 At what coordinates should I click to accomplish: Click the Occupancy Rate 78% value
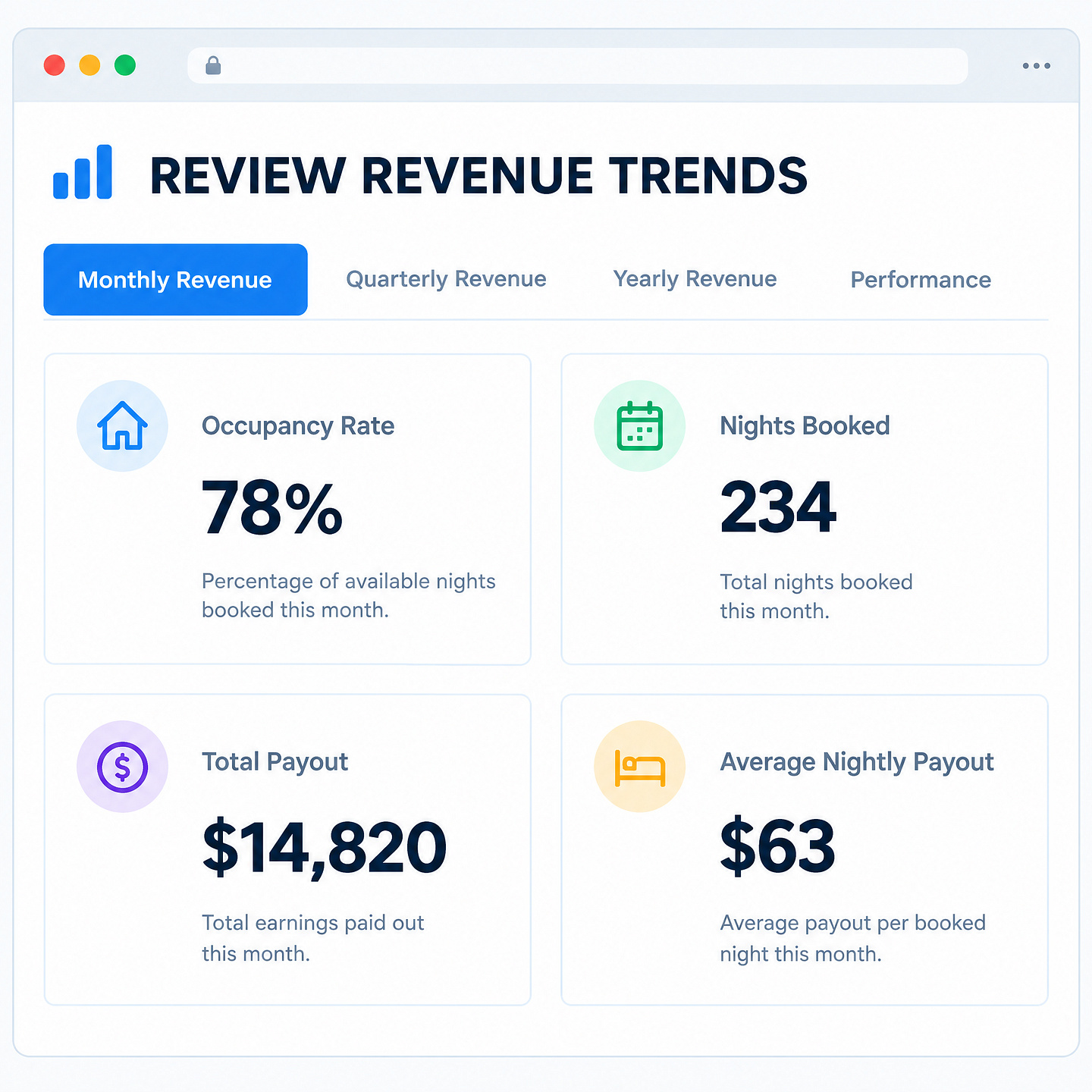pyautogui.click(x=272, y=508)
